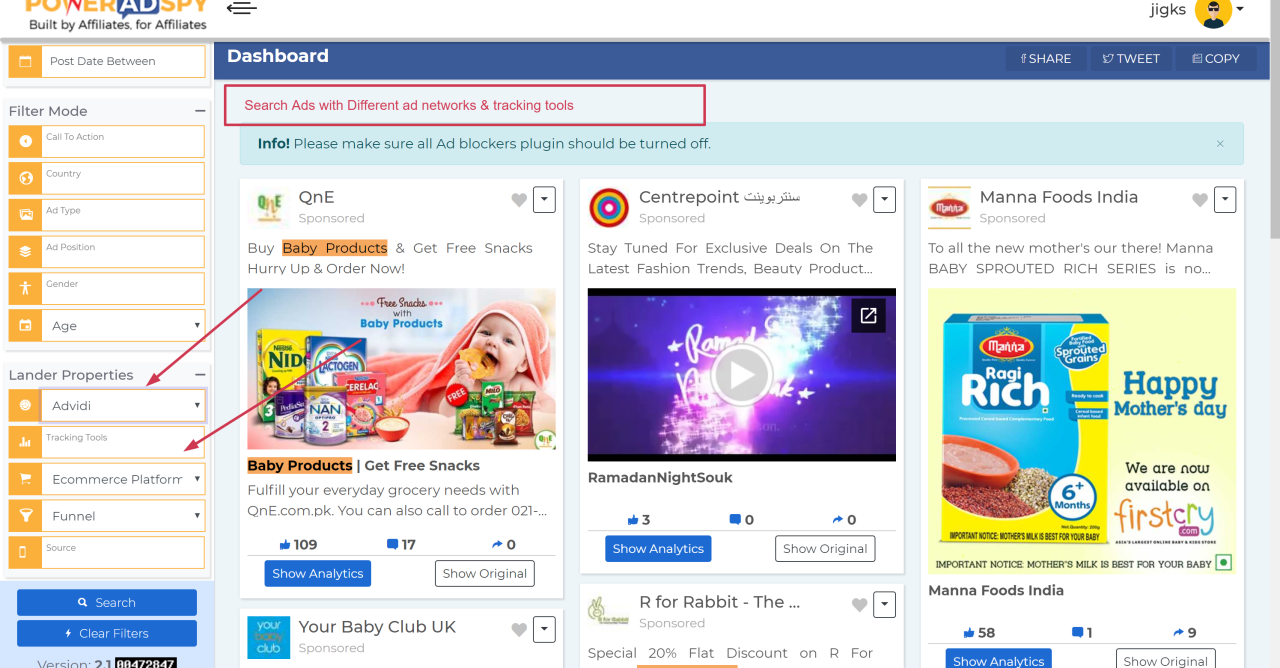Viewport: 1280px width, 668px height.
Task: Click Show Analytics for QnE ad
Action: [x=318, y=574]
